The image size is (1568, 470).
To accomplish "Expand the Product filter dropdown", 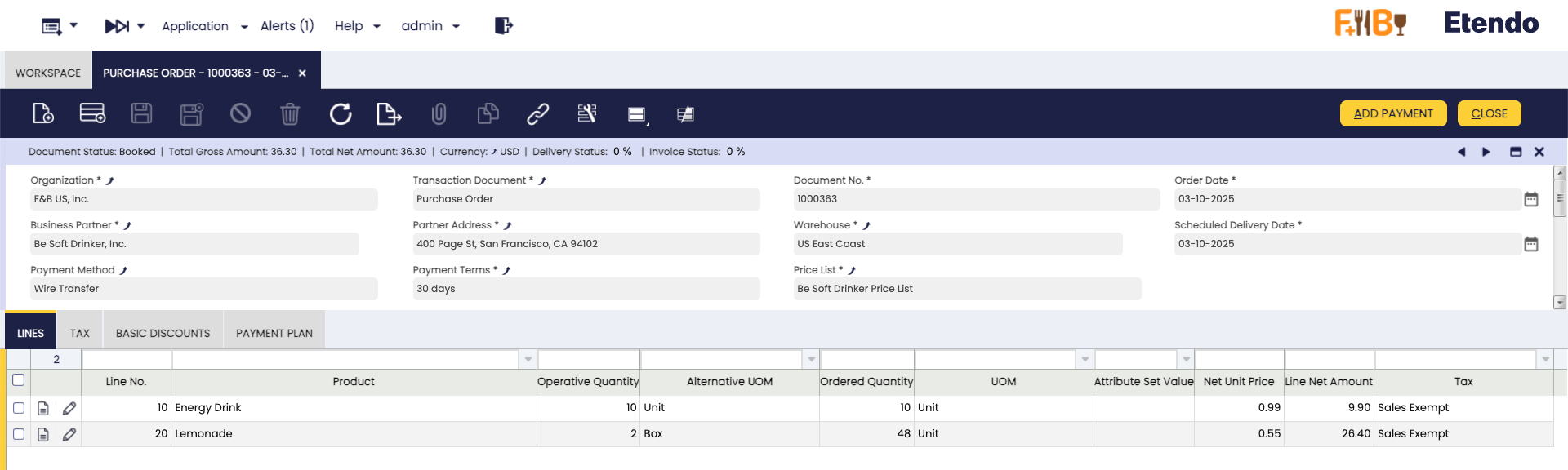I will pos(528,359).
